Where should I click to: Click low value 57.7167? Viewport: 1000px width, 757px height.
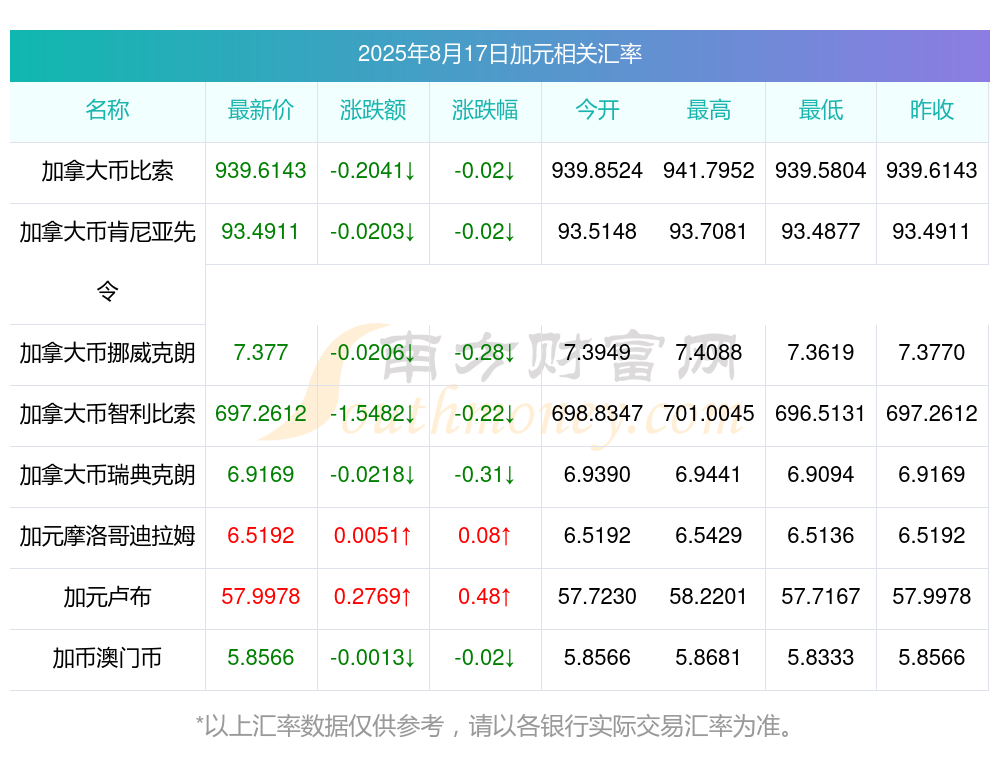click(821, 597)
